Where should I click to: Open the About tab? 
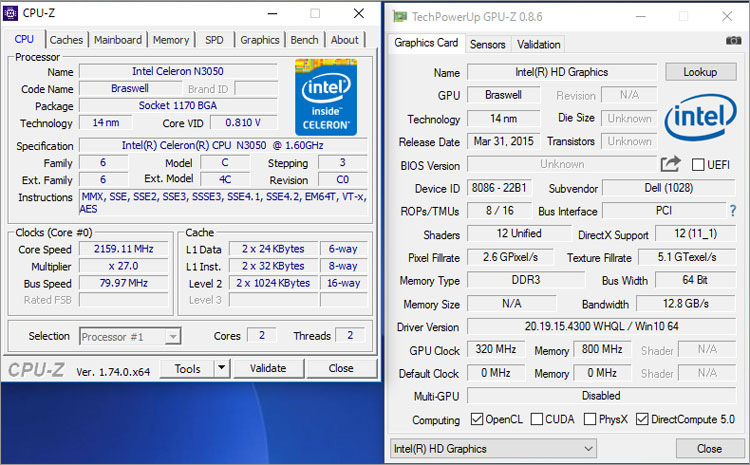click(345, 40)
